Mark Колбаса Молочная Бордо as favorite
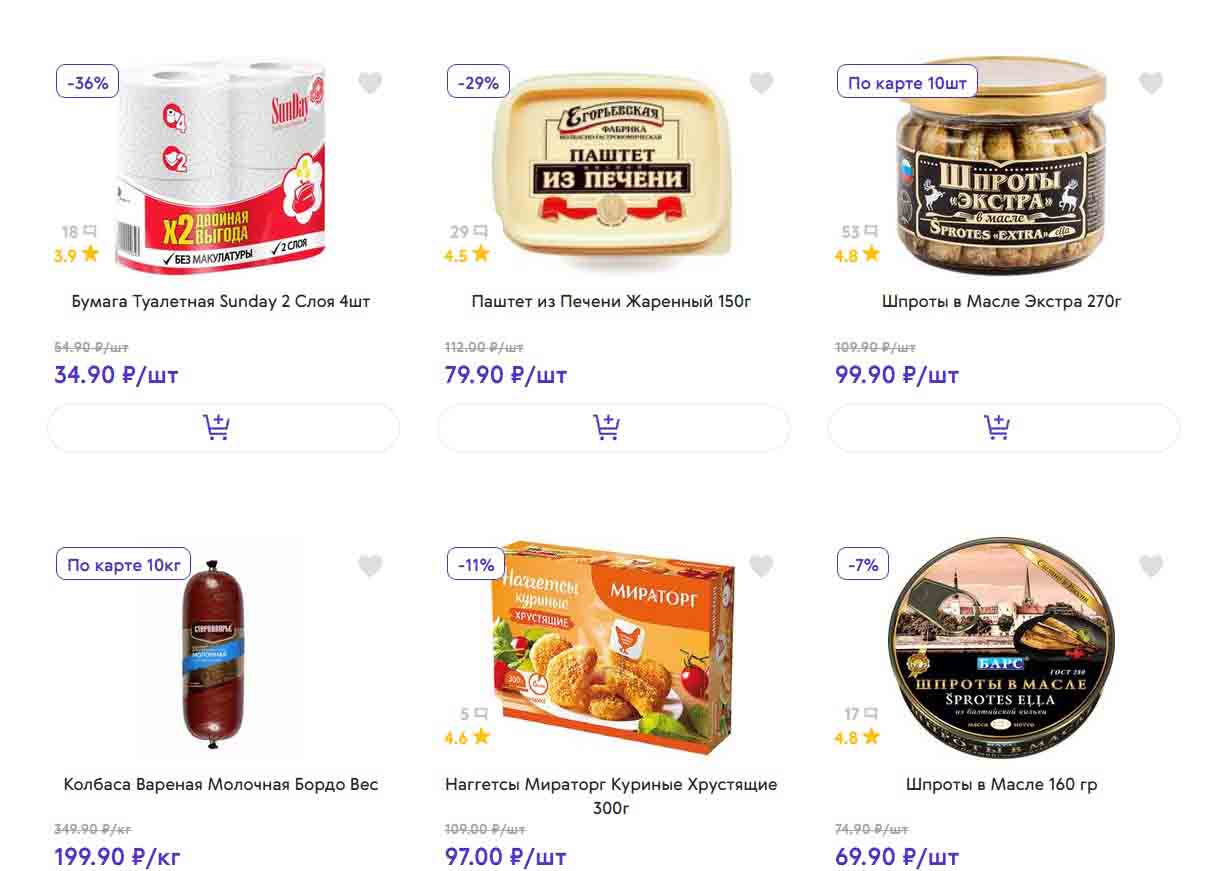The image size is (1218, 871). coord(370,566)
